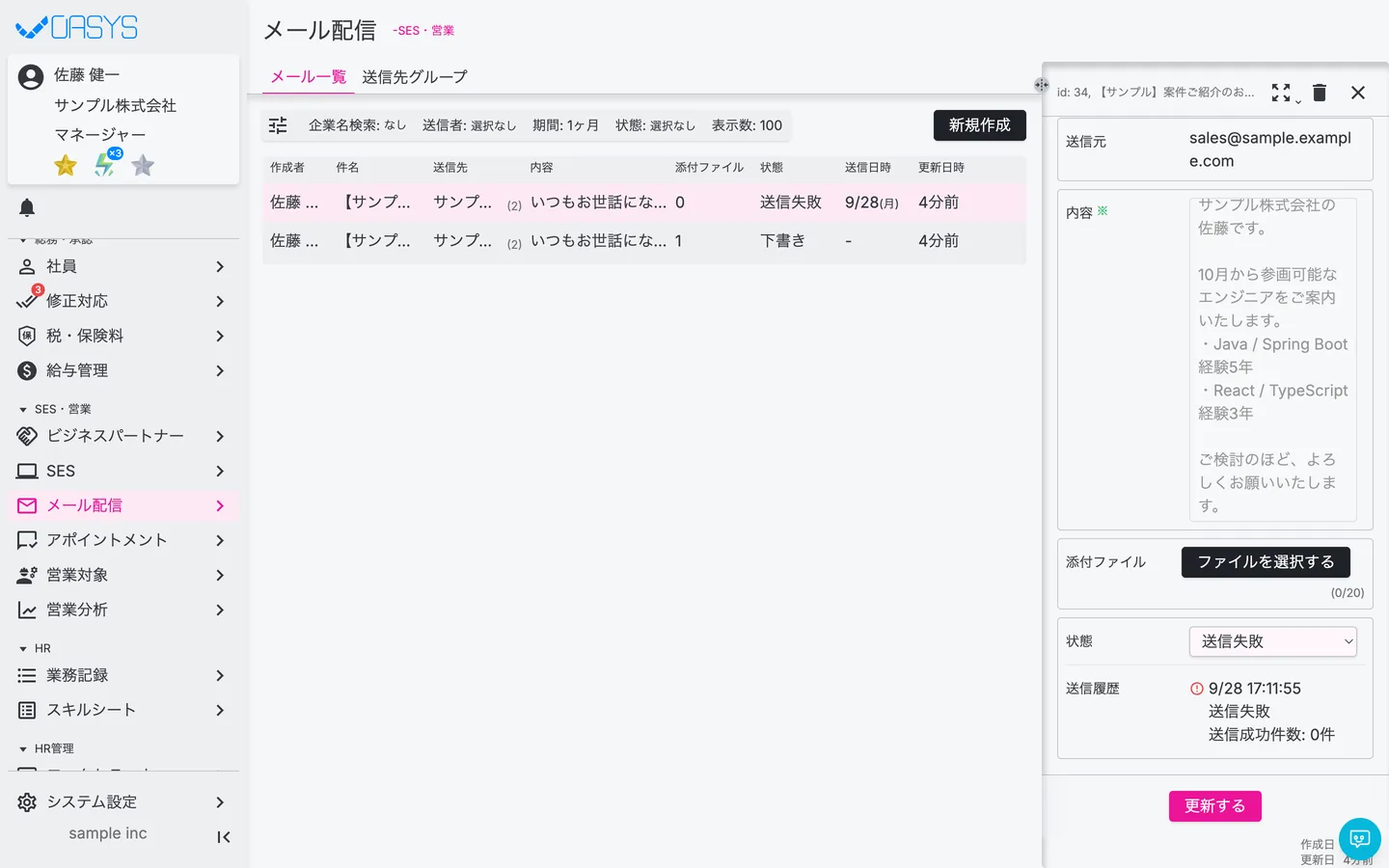This screenshot has height=868, width=1389.
Task: Go to 税・保険料 section
Action: pyautogui.click(x=123, y=336)
